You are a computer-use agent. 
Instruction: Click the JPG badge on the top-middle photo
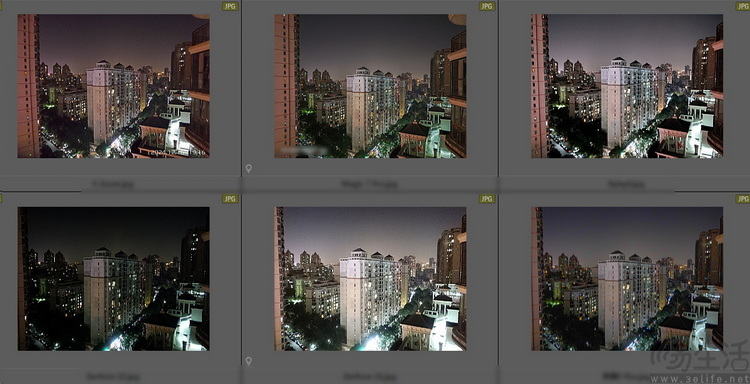[x=487, y=6]
